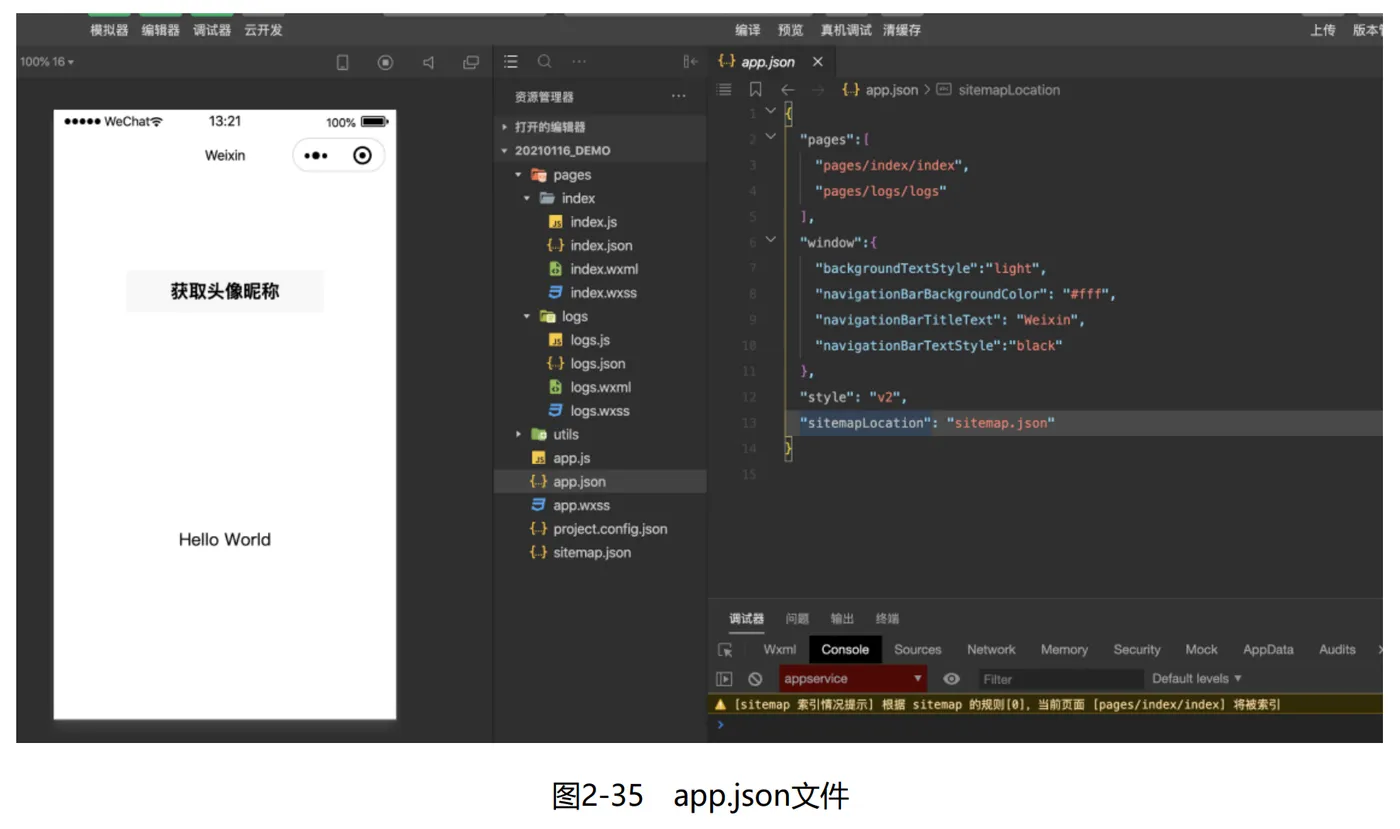
Task: Open the Default levels dropdown
Action: (1197, 679)
